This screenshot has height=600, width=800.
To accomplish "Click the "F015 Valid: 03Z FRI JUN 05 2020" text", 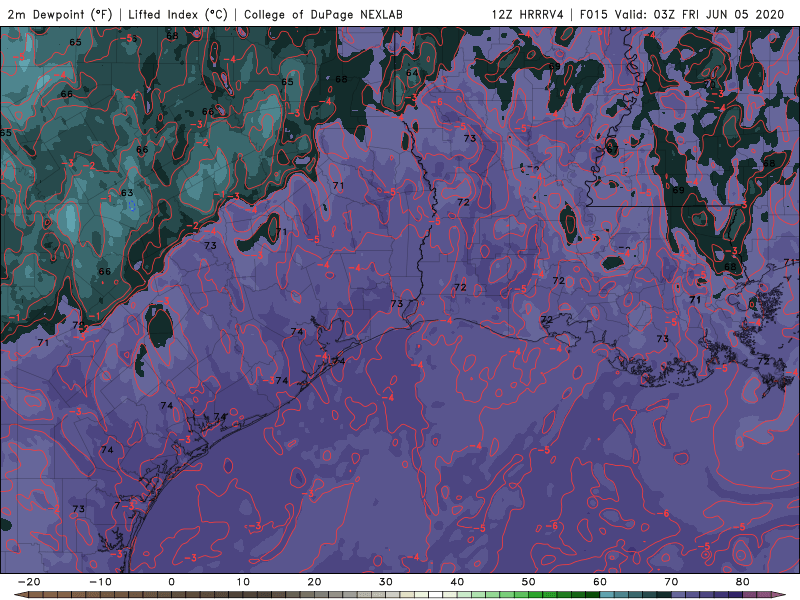I will pos(682,14).
